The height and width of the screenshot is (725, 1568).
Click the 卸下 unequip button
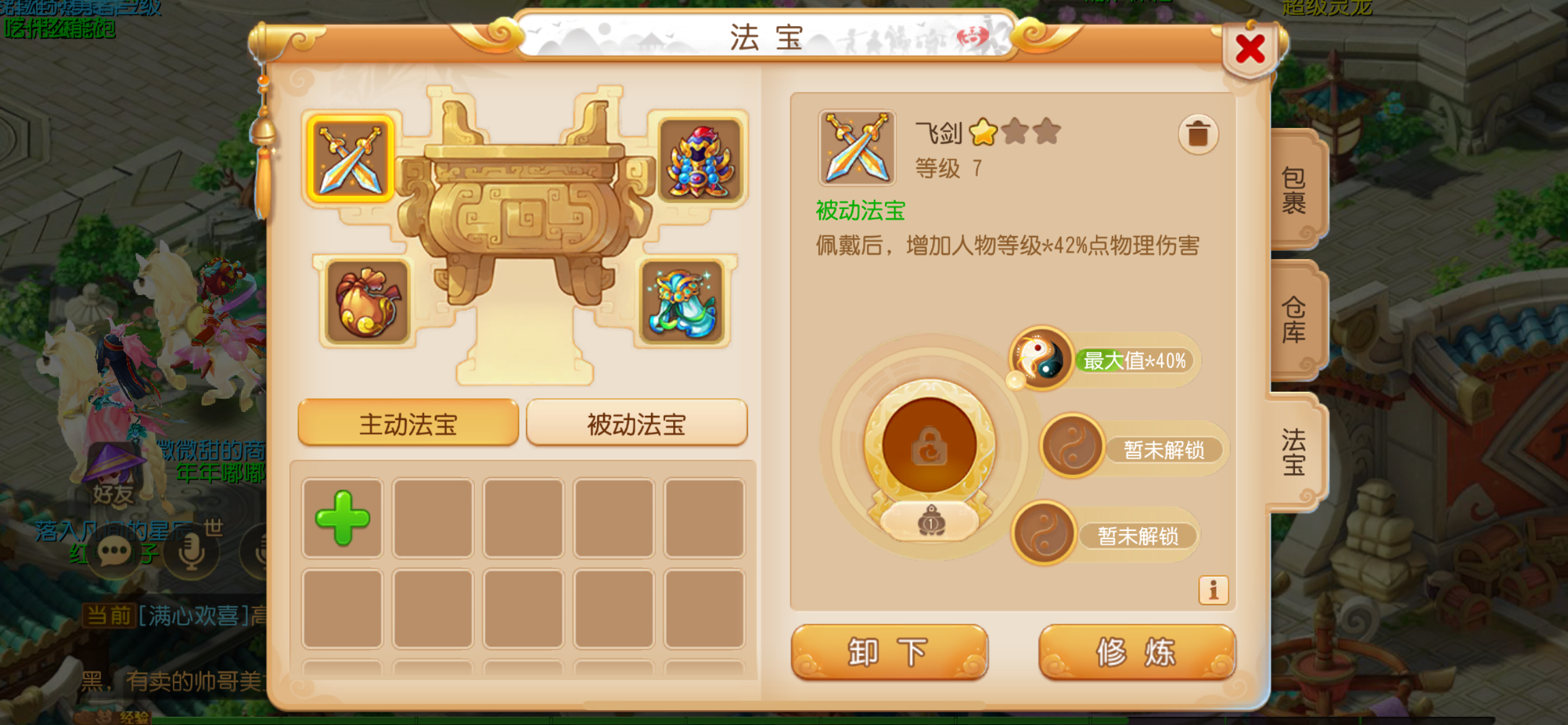coord(889,652)
